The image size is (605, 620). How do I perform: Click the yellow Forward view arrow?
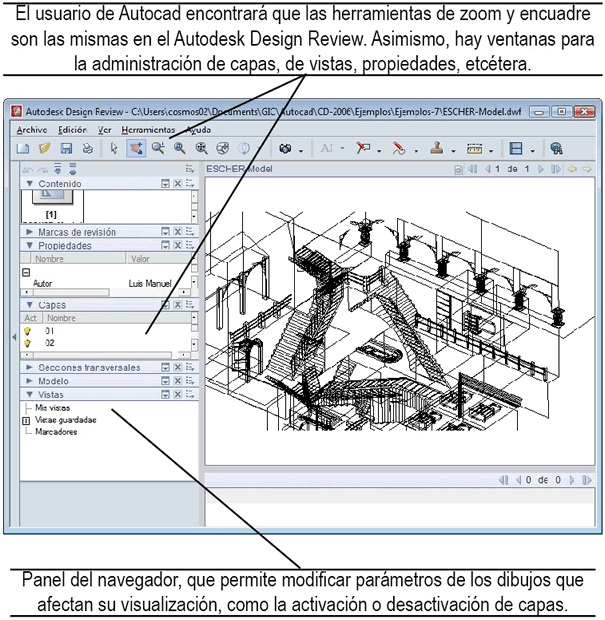click(x=587, y=169)
